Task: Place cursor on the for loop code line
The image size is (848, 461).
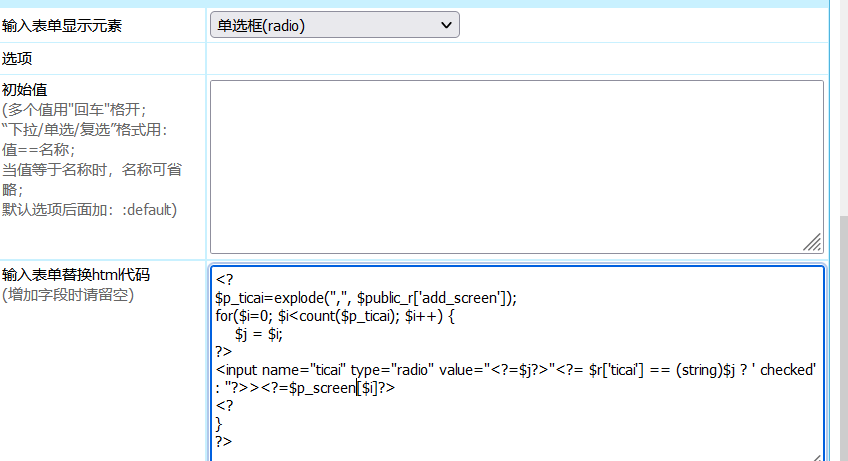Action: (x=335, y=316)
